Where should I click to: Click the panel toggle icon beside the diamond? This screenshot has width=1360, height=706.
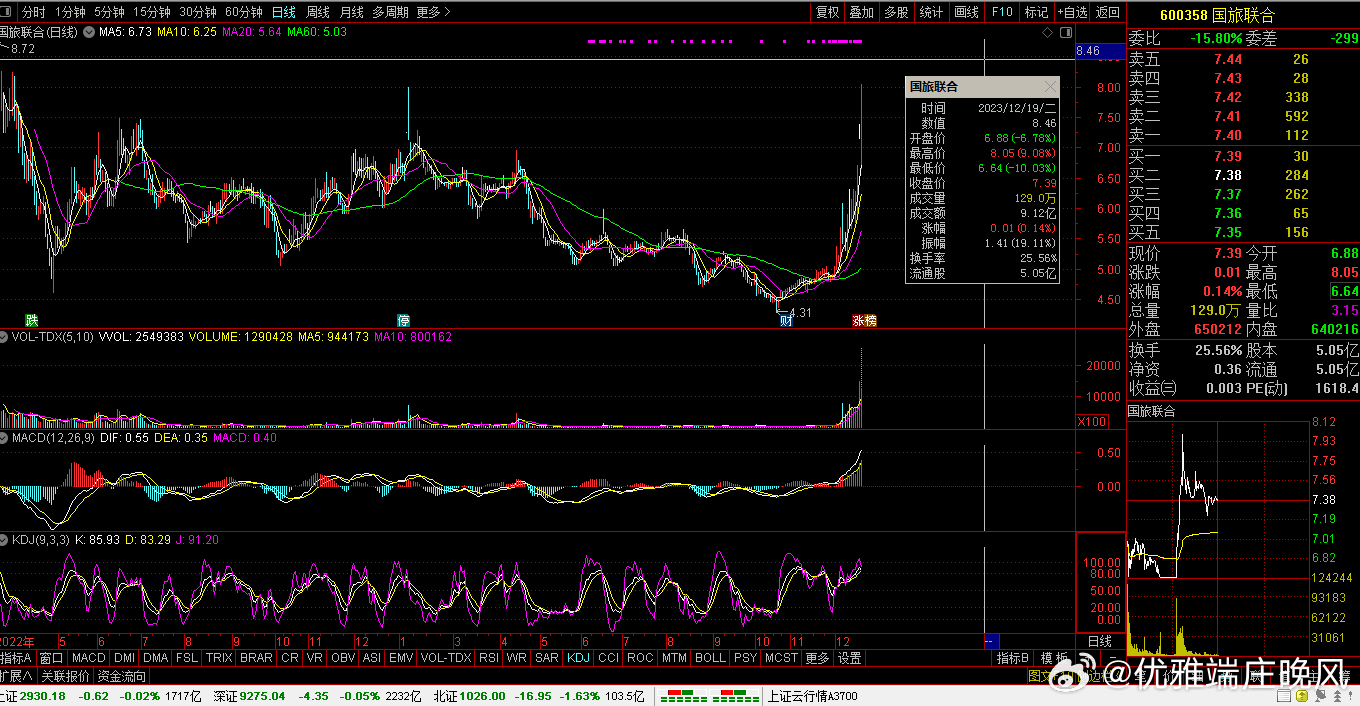coord(1064,33)
